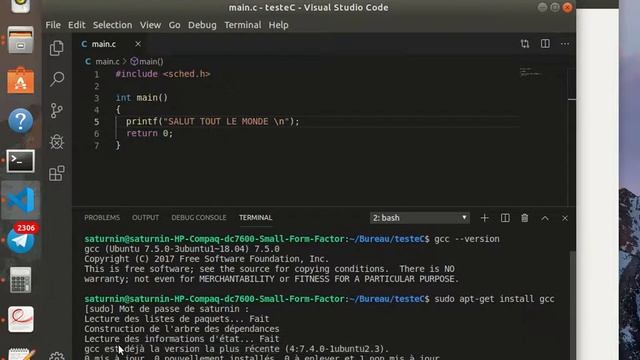Click main.c in the breadcrumb

[x=107, y=62]
